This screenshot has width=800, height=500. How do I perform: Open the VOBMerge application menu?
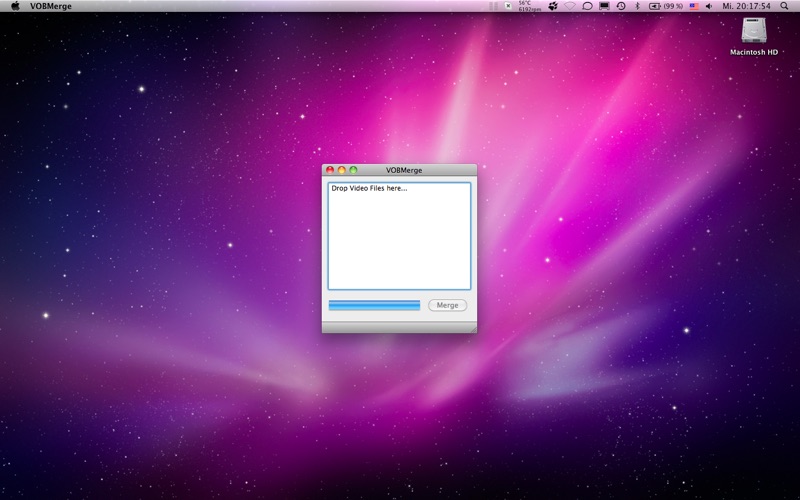51,6
